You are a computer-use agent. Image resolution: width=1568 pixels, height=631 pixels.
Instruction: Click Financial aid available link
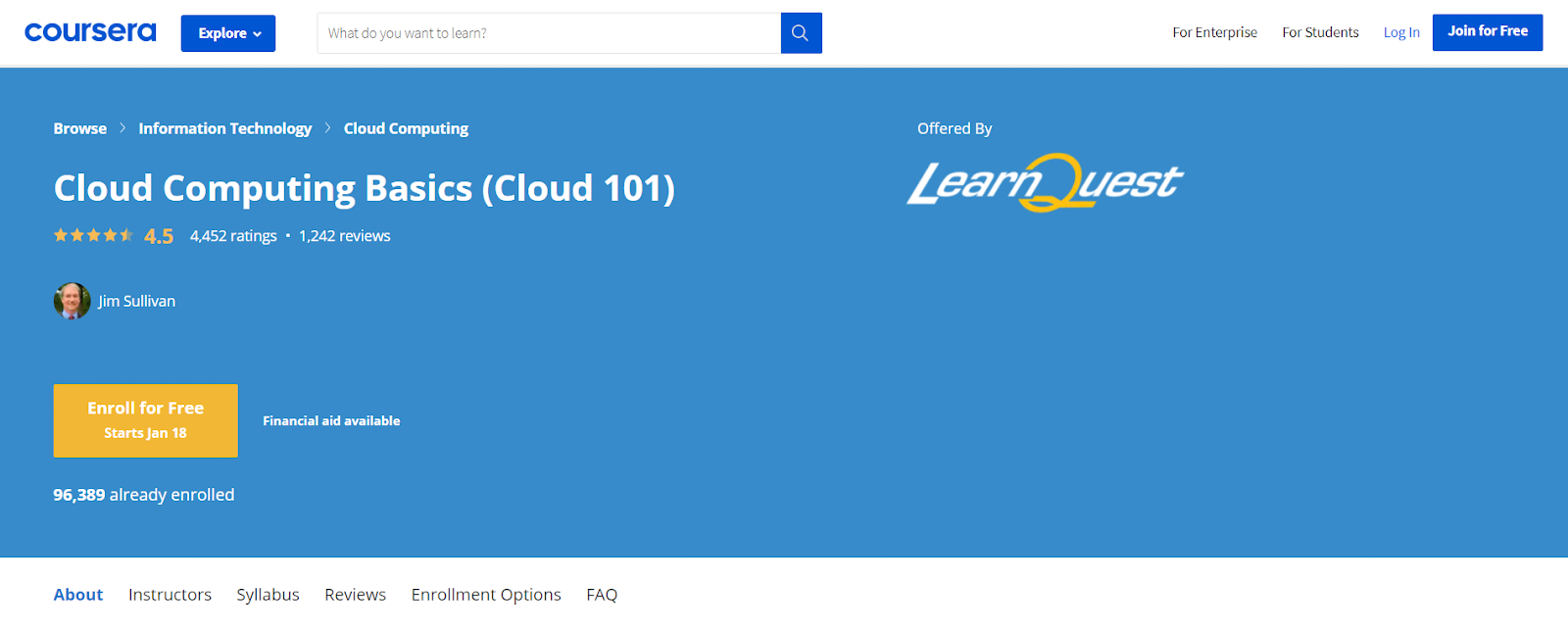tap(331, 420)
